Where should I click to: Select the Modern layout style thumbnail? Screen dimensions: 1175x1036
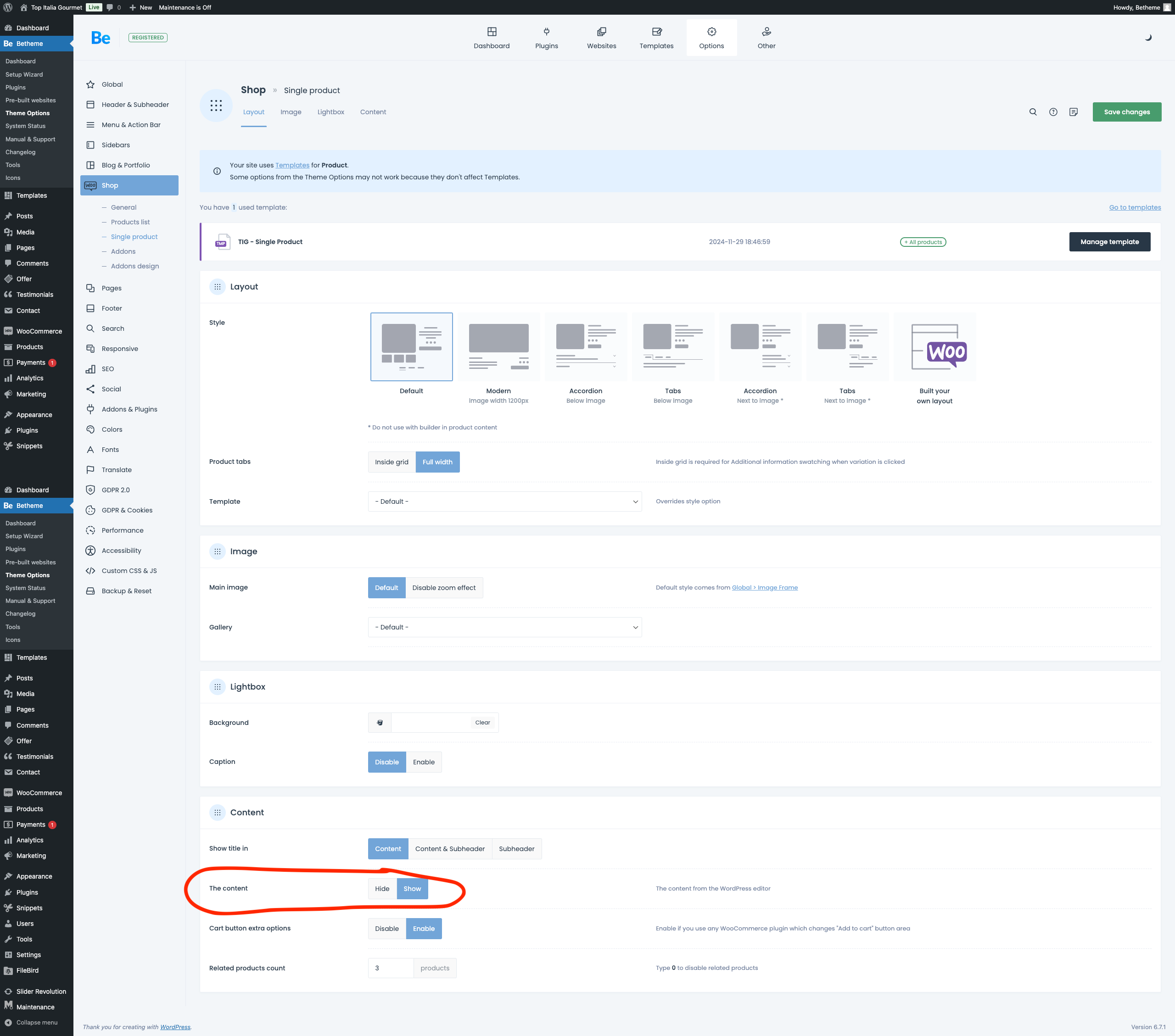pyautogui.click(x=498, y=347)
